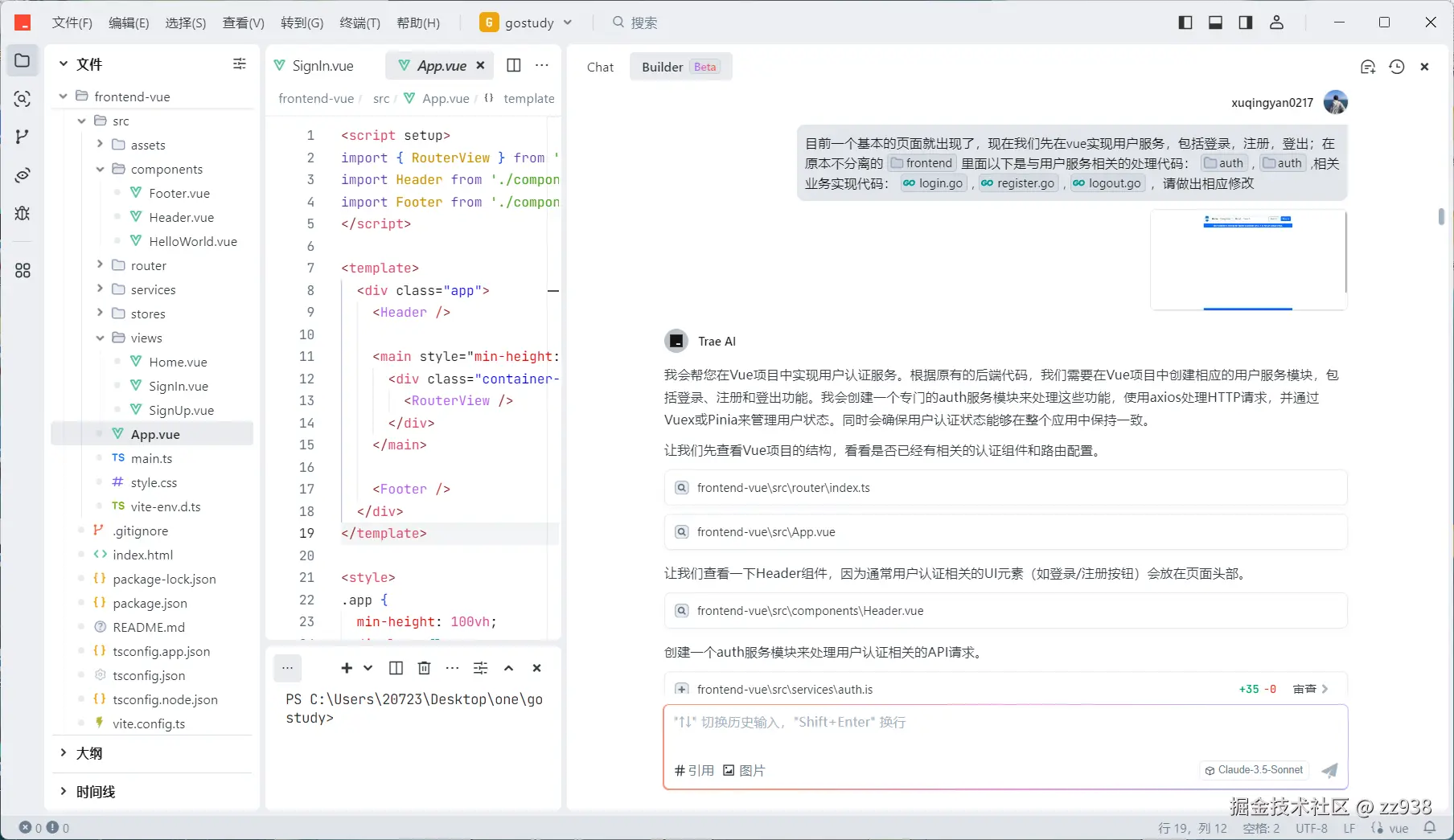Open the attached screenshot thumbnail in chat
This screenshot has width=1454, height=840.
coord(1248,259)
